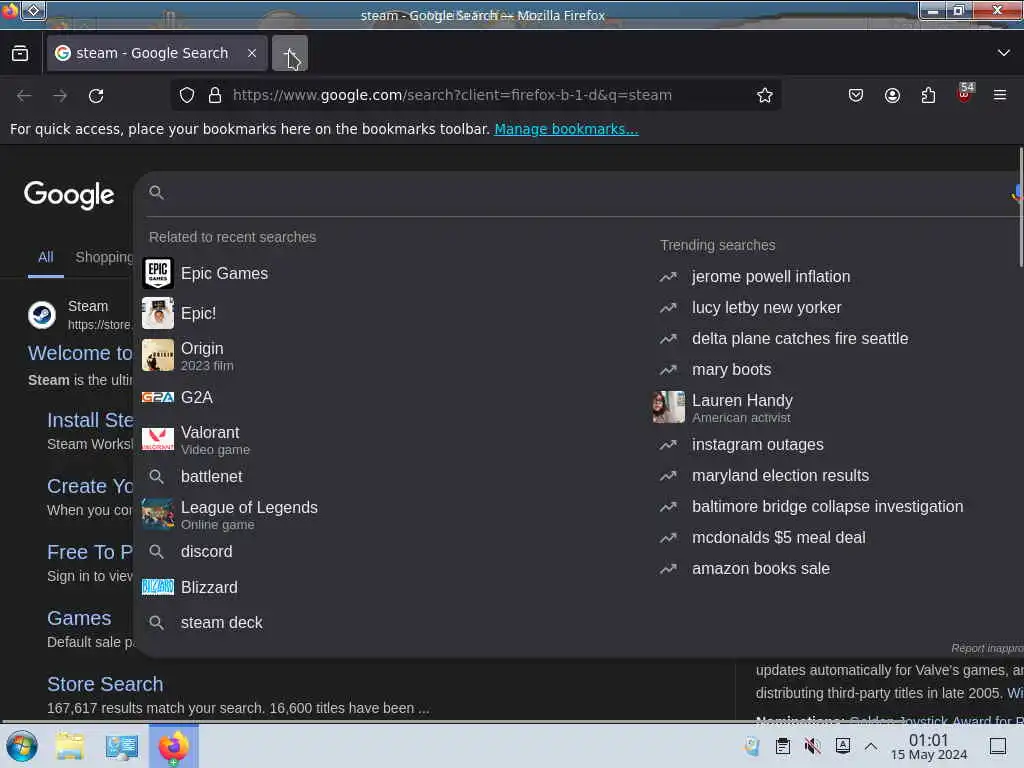Screen dimensions: 1024x768
Task: Expand the list all tabs chevron
Action: pyautogui.click(x=1003, y=53)
